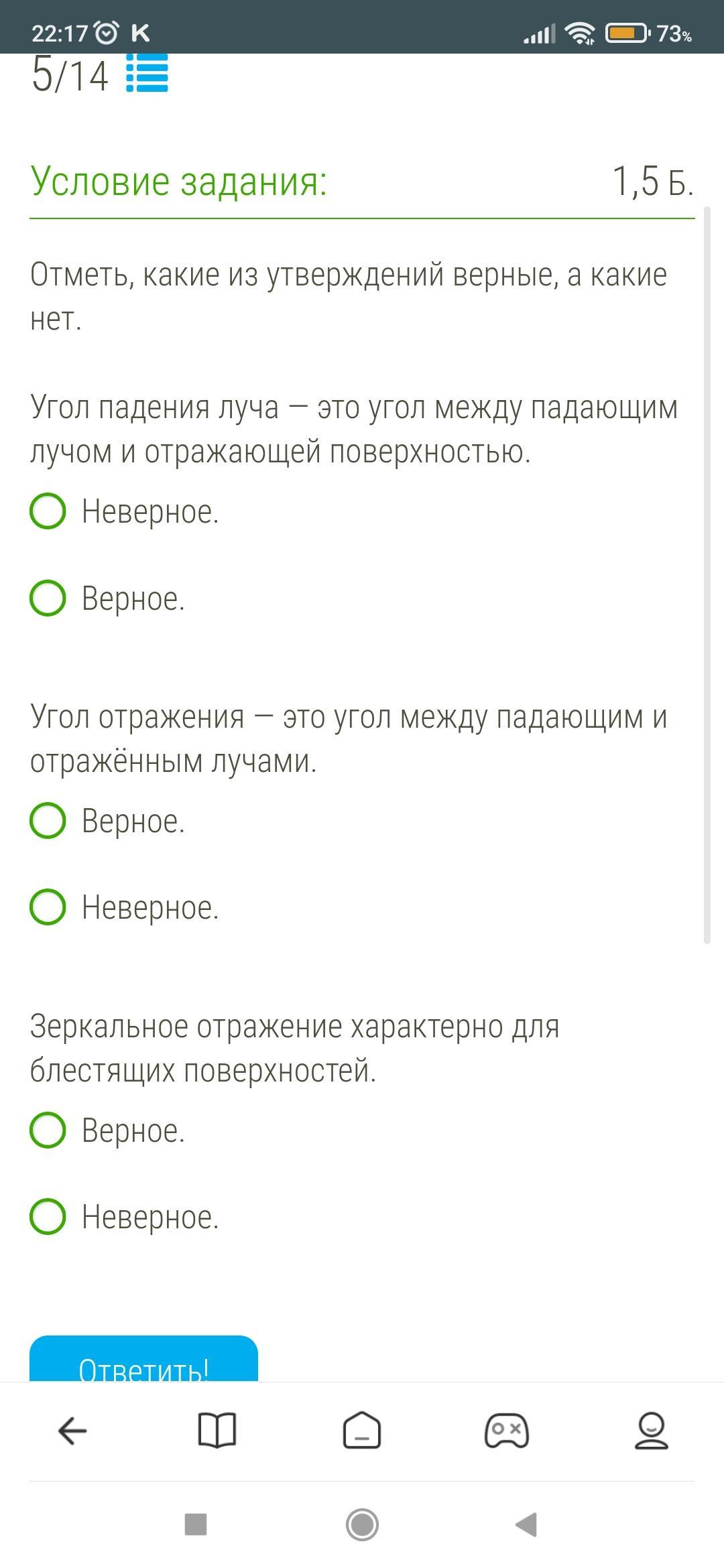The height and width of the screenshot is (1568, 724).
Task: Select 'Верное' for angle of incidence statement
Action: point(48,598)
